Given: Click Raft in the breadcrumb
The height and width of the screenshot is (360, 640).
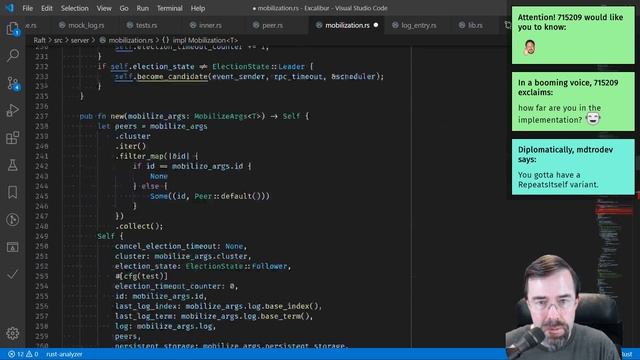Looking at the screenshot, I should 40,40.
